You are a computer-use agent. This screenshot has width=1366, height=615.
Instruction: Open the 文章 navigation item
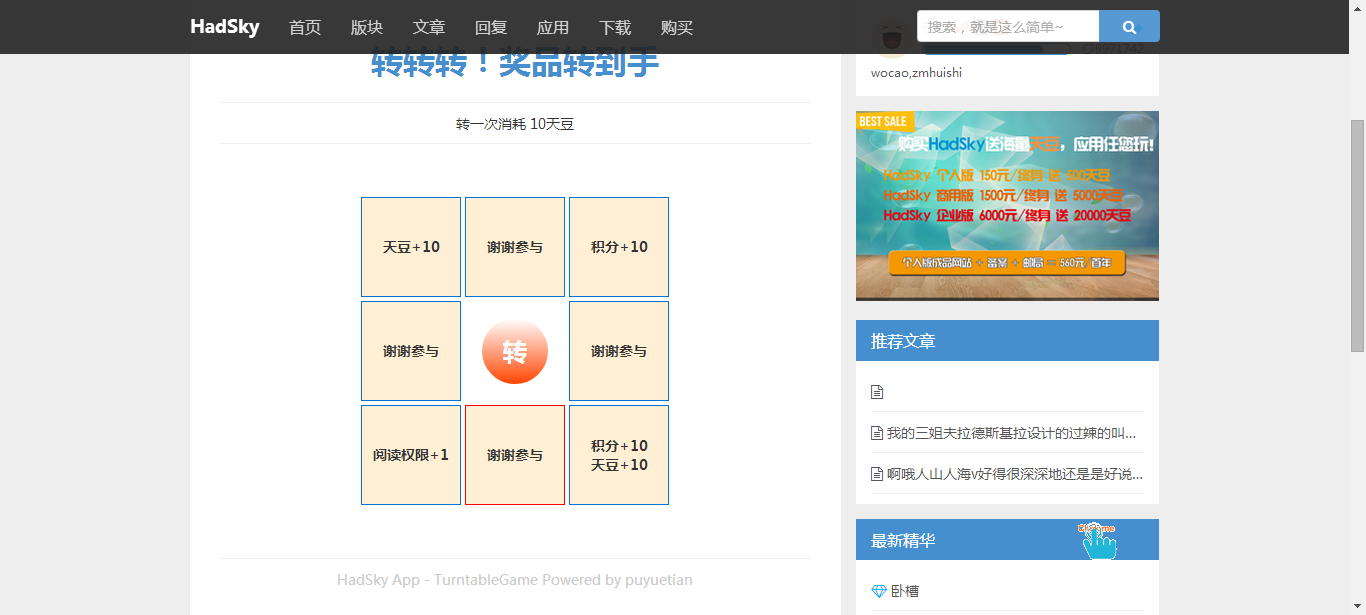click(429, 27)
